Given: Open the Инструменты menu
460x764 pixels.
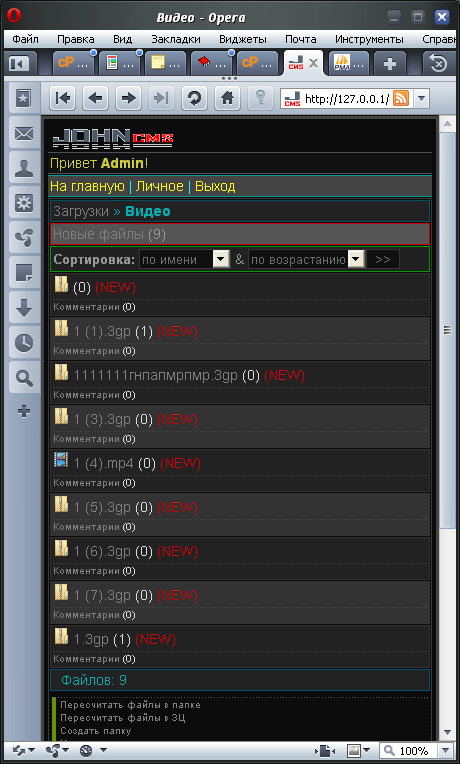Looking at the screenshot, I should 369,39.
